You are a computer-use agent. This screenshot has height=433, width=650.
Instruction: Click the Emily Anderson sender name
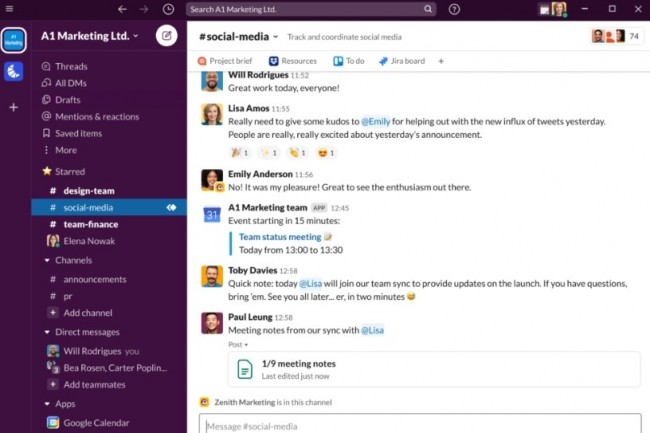260,174
